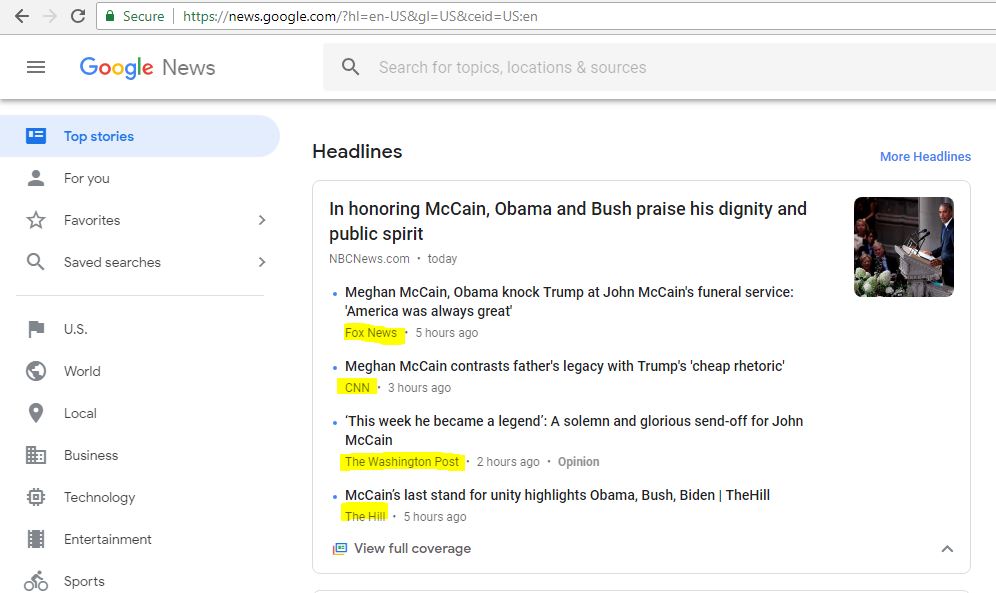Open the Technology news section
This screenshot has width=996, height=593.
(99, 497)
